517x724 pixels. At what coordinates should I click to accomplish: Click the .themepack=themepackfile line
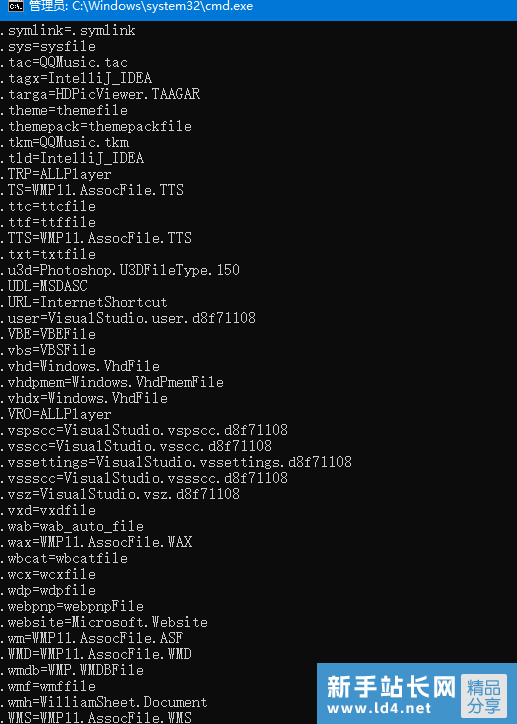point(96,127)
